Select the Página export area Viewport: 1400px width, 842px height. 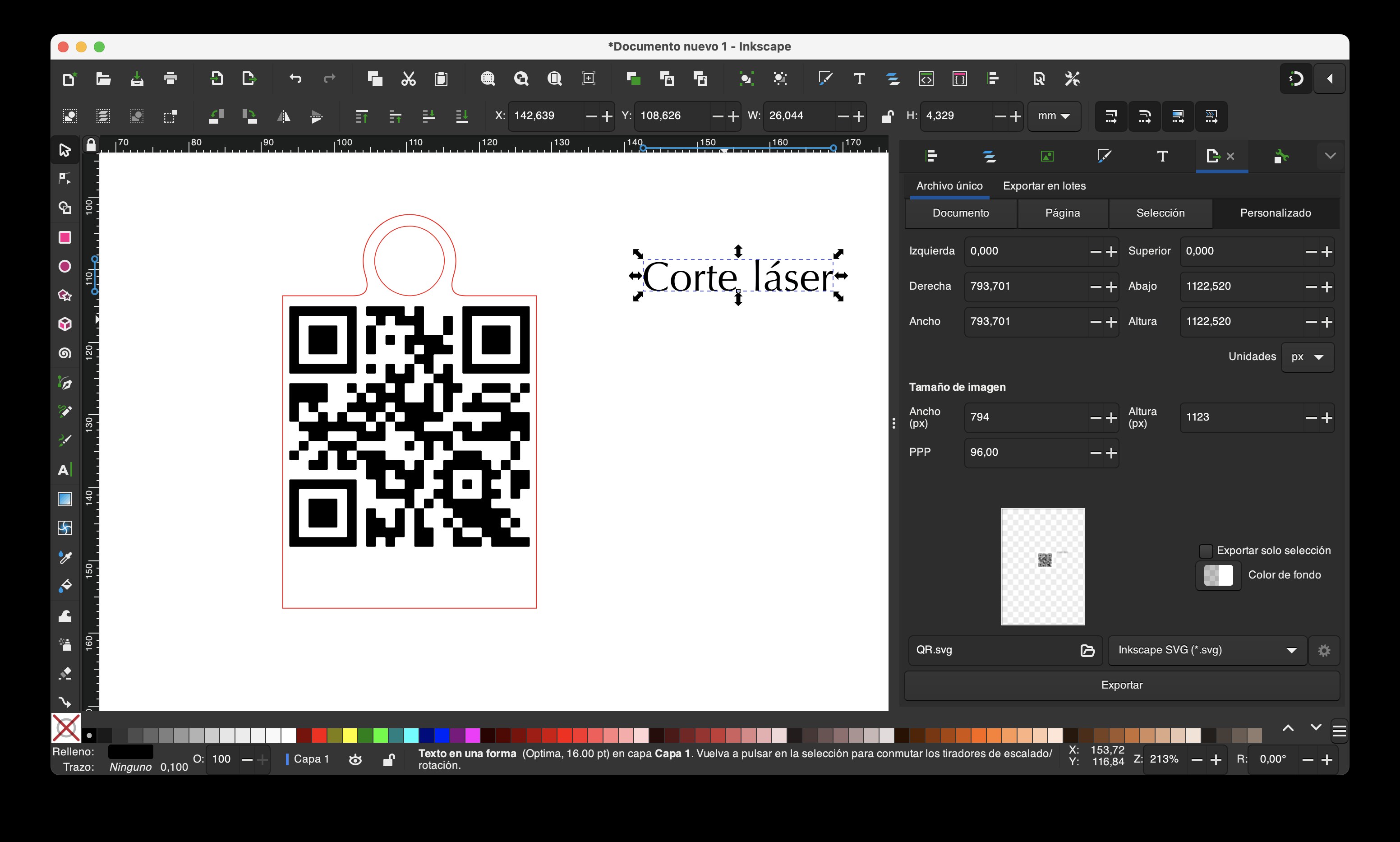tap(1063, 213)
